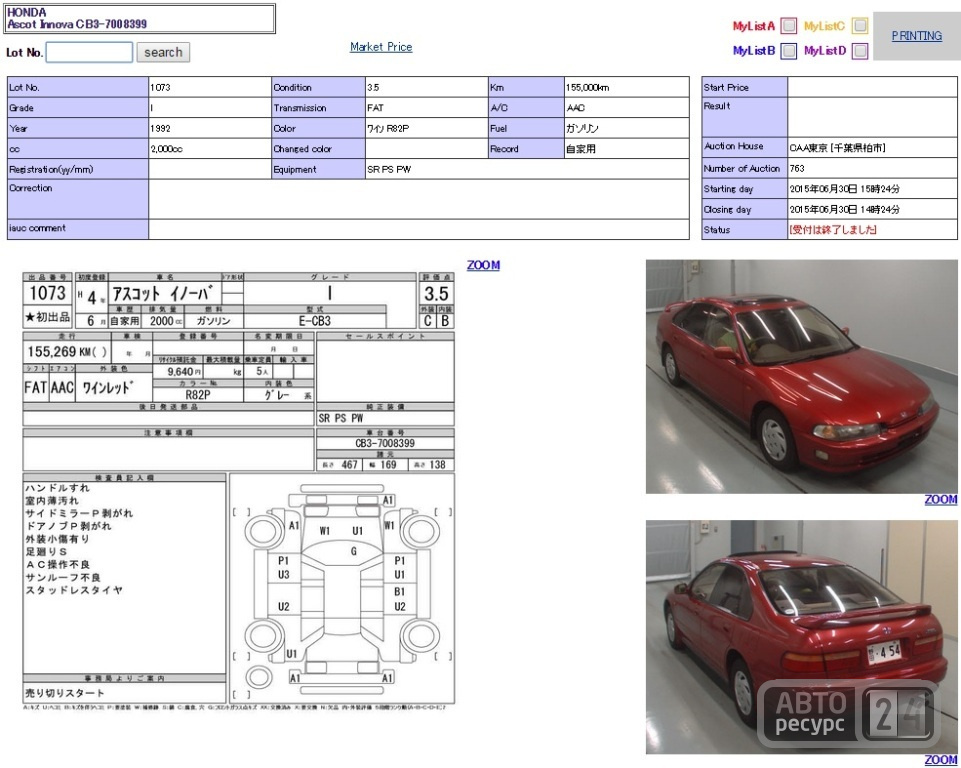The image size is (961, 768).
Task: Tick the MyListB checkbox
Action: [x=789, y=50]
